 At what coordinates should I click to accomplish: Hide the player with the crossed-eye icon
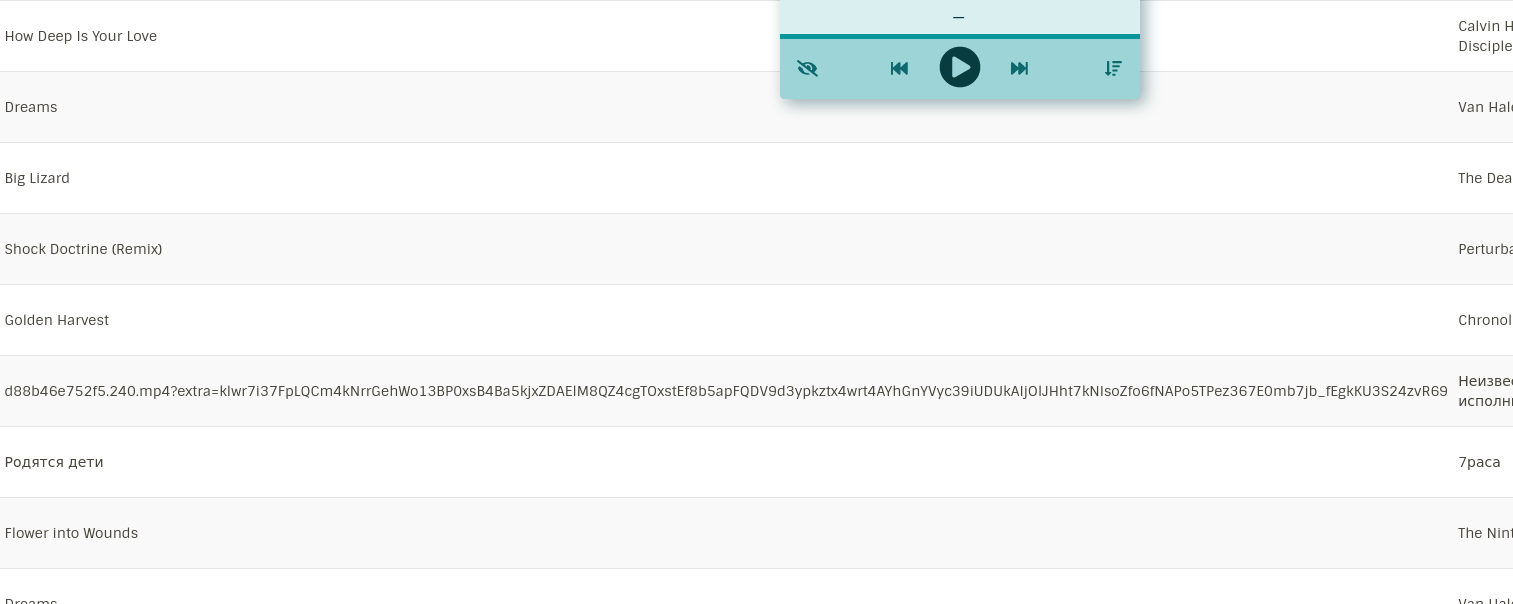[808, 68]
